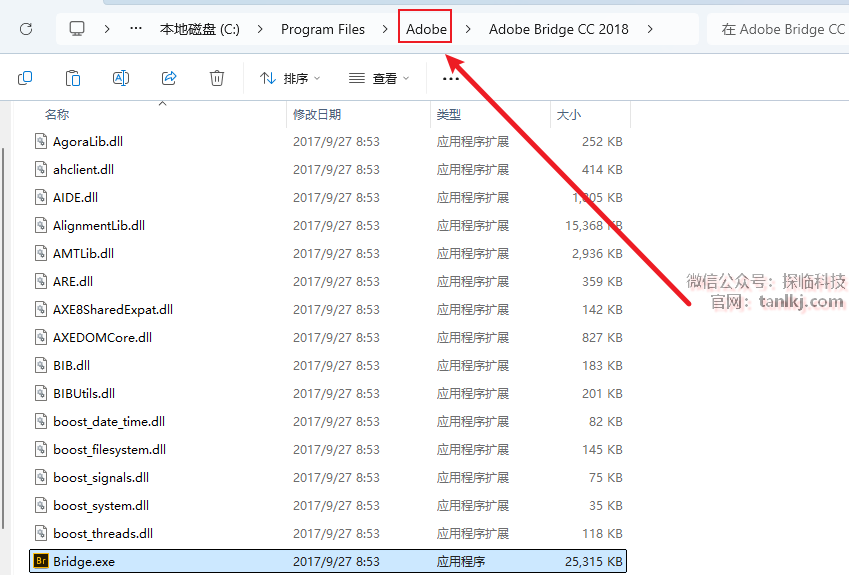This screenshot has height=575, width=849.
Task: Select the ahclient.dll file name
Action: click(x=83, y=169)
